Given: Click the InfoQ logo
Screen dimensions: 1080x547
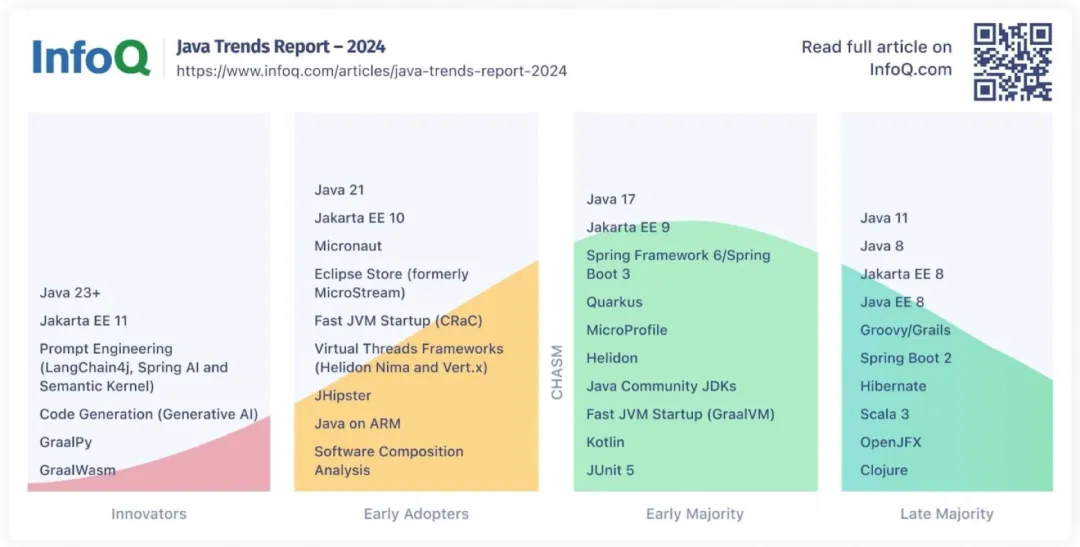Looking at the screenshot, I should pyautogui.click(x=90, y=57).
